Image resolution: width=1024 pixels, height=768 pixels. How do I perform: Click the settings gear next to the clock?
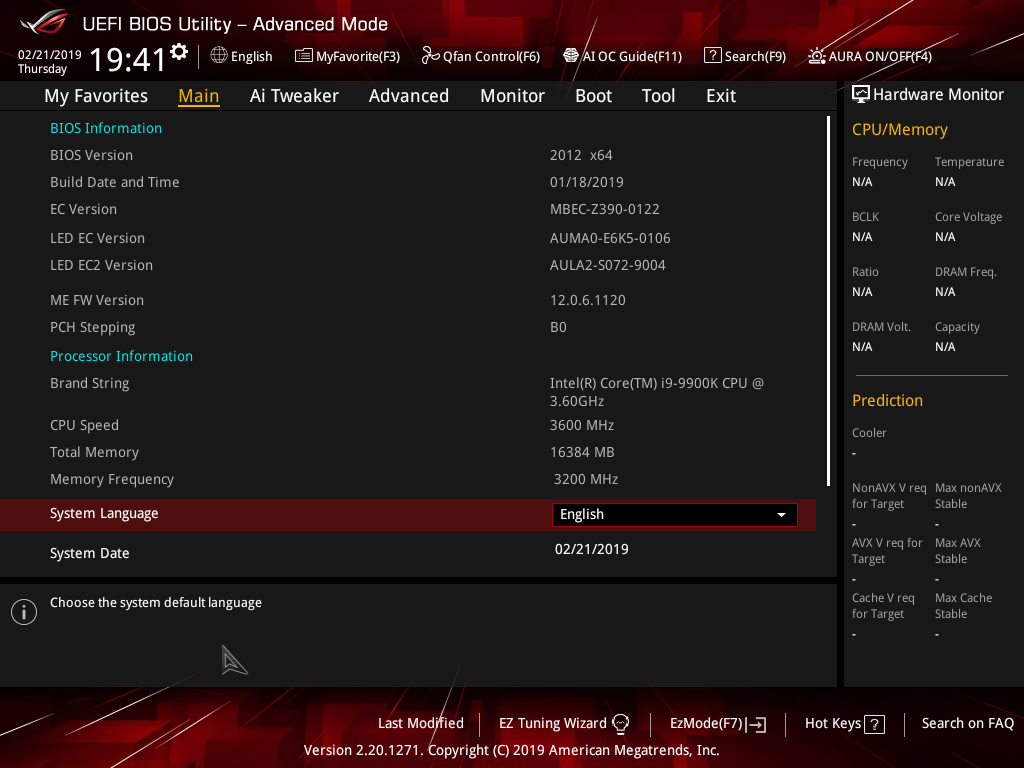tap(179, 52)
